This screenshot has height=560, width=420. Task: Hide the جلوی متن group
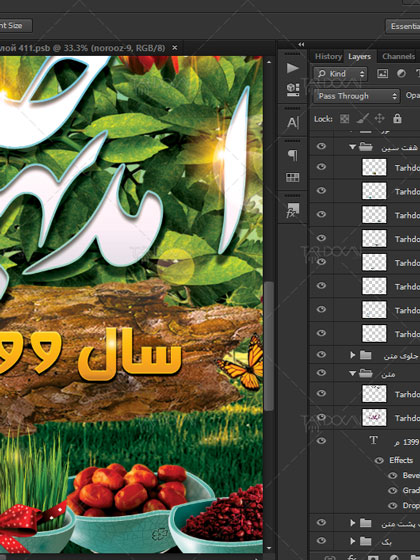pyautogui.click(x=321, y=354)
